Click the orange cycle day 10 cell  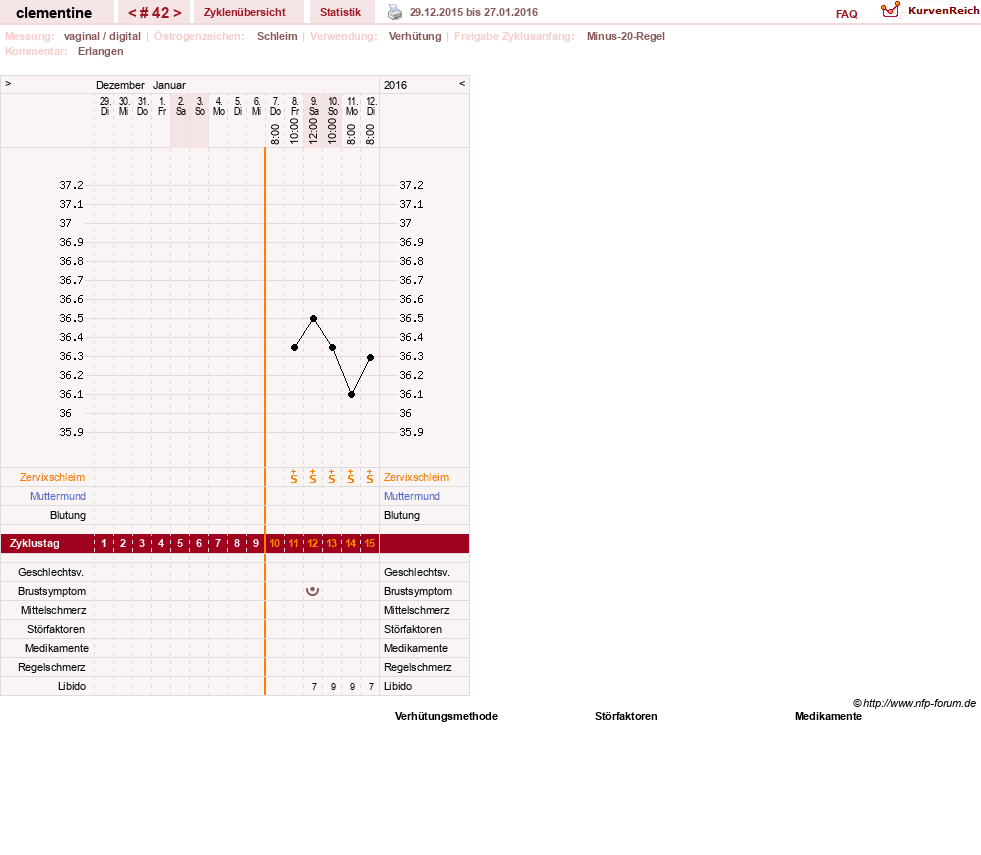click(275, 544)
